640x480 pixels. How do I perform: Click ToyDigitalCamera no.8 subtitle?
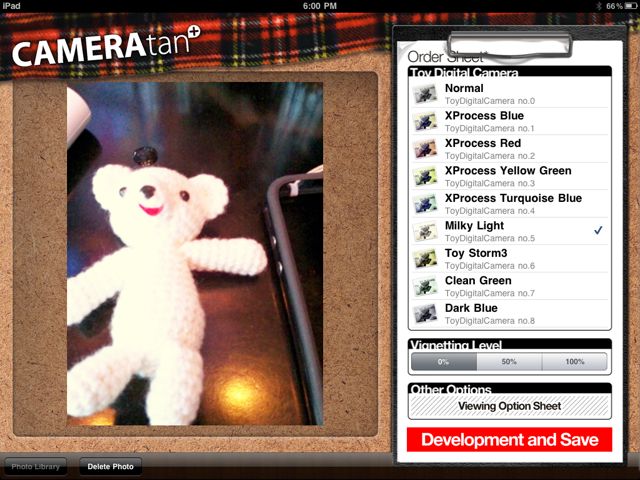click(490, 320)
